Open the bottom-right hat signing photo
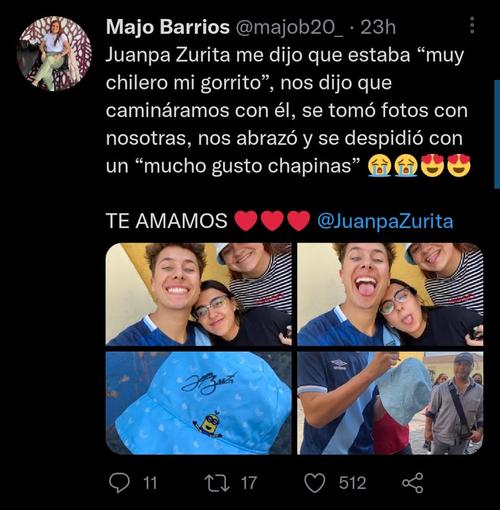The height and width of the screenshot is (510, 500). point(390,403)
